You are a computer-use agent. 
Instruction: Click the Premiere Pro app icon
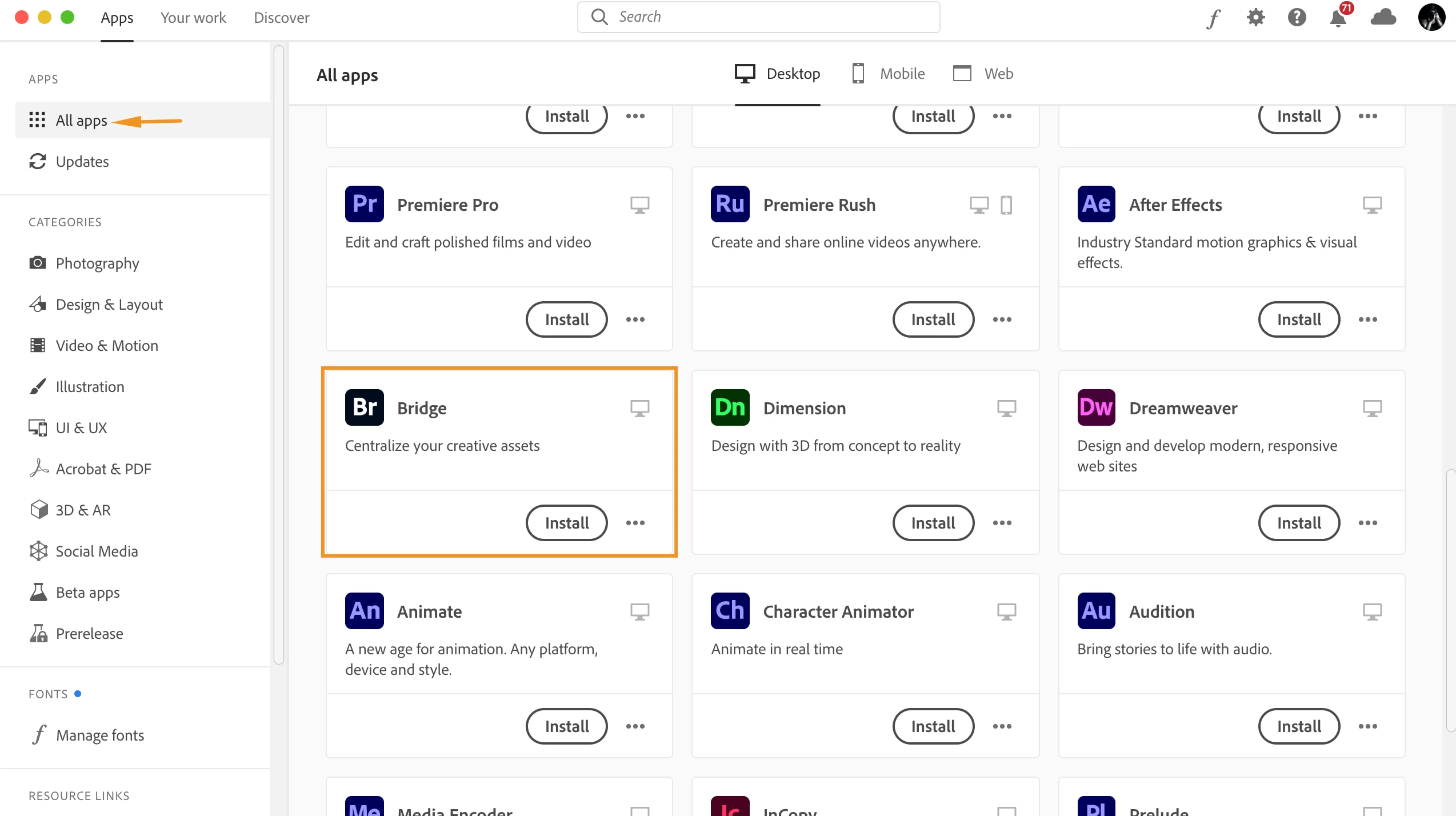(364, 204)
